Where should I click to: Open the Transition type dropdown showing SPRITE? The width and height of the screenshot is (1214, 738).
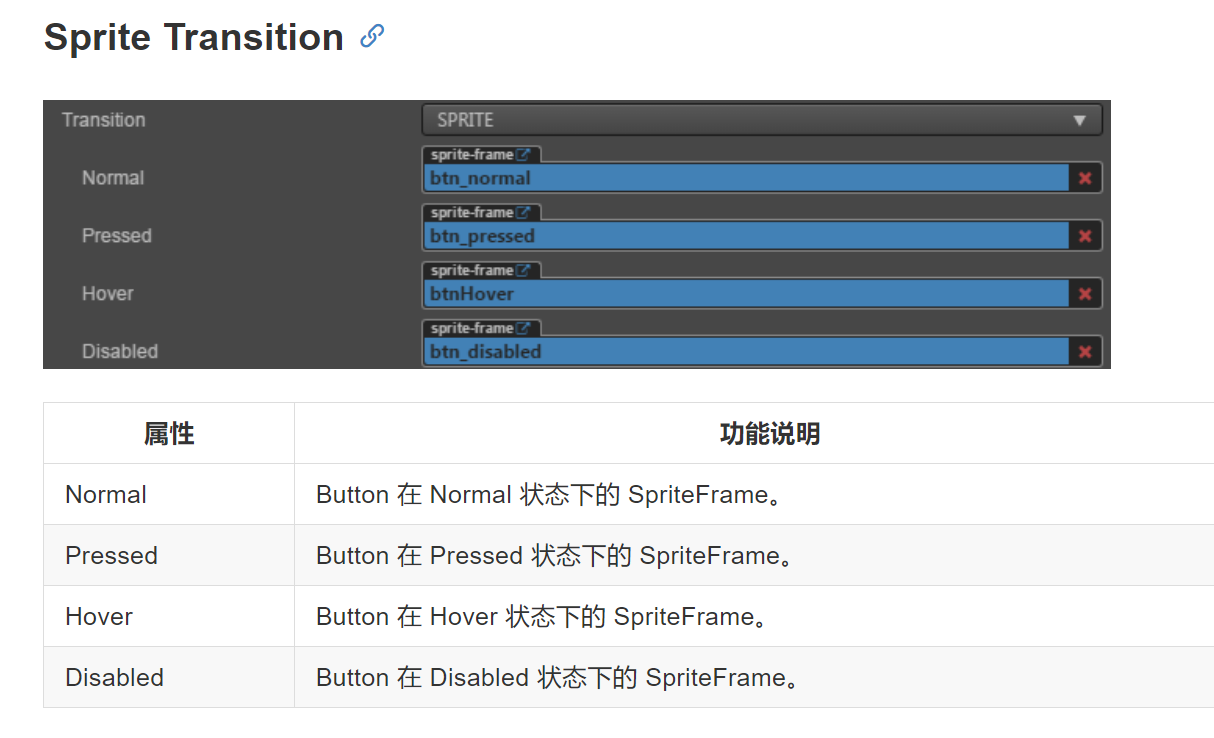[760, 119]
